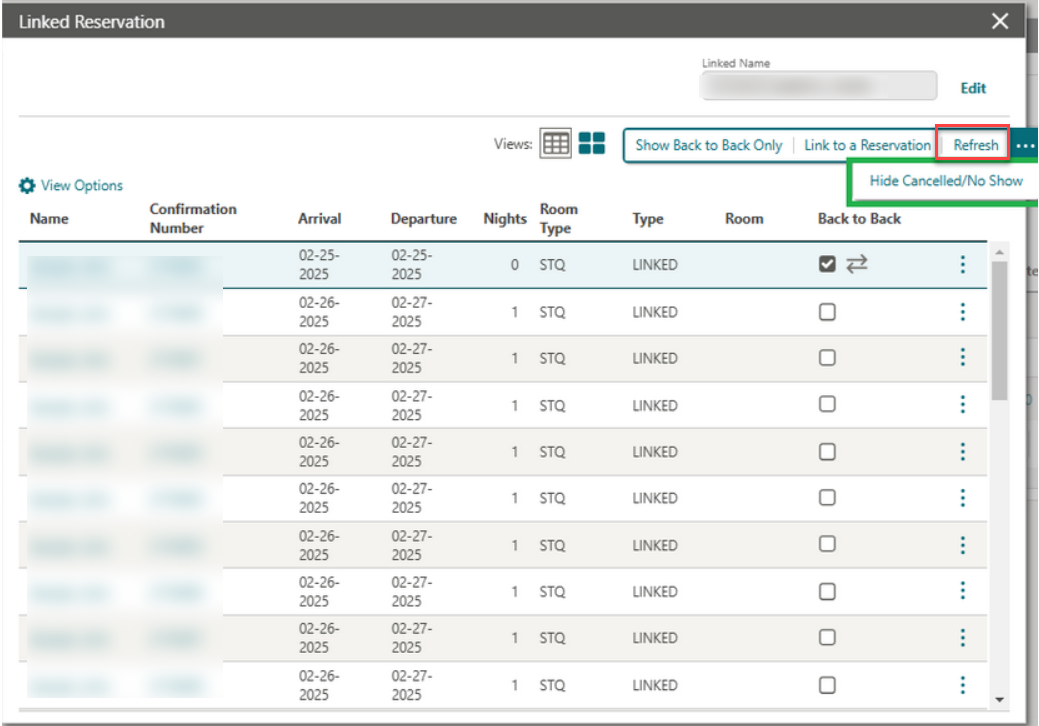Click the Nights value 0 in the first row

[514, 265]
